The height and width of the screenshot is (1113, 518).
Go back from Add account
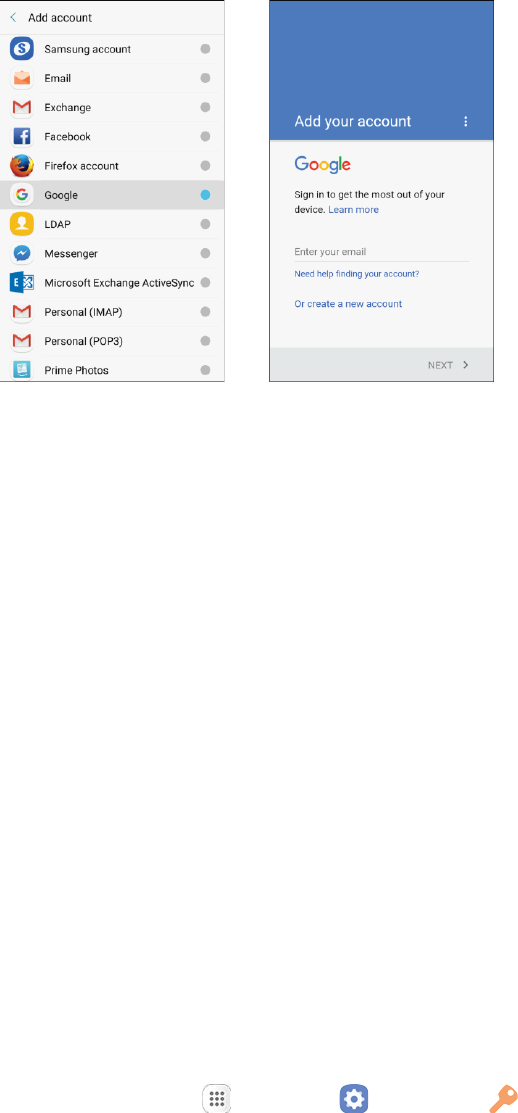pos(13,17)
